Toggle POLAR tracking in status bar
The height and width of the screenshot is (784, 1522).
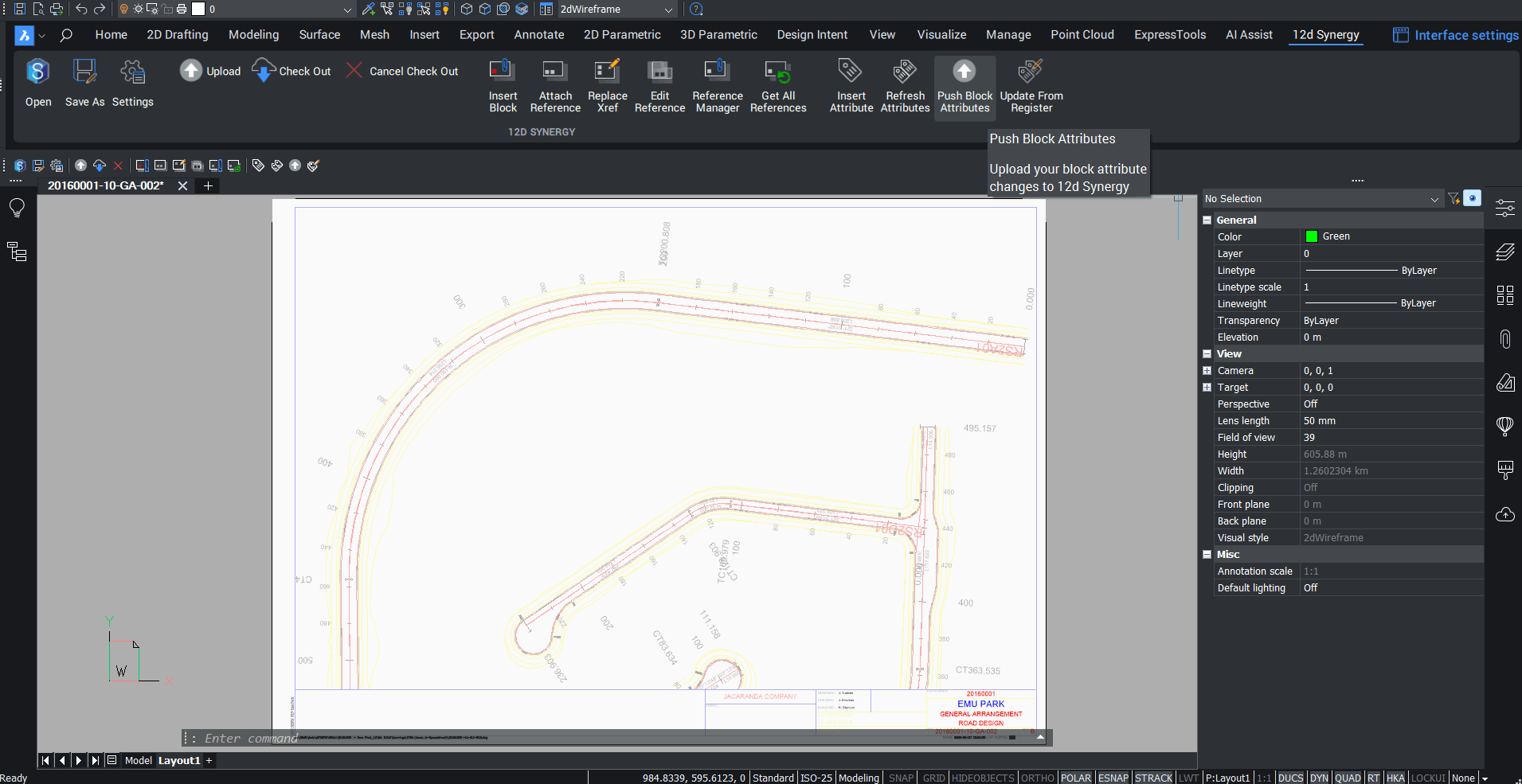pyautogui.click(x=1076, y=778)
